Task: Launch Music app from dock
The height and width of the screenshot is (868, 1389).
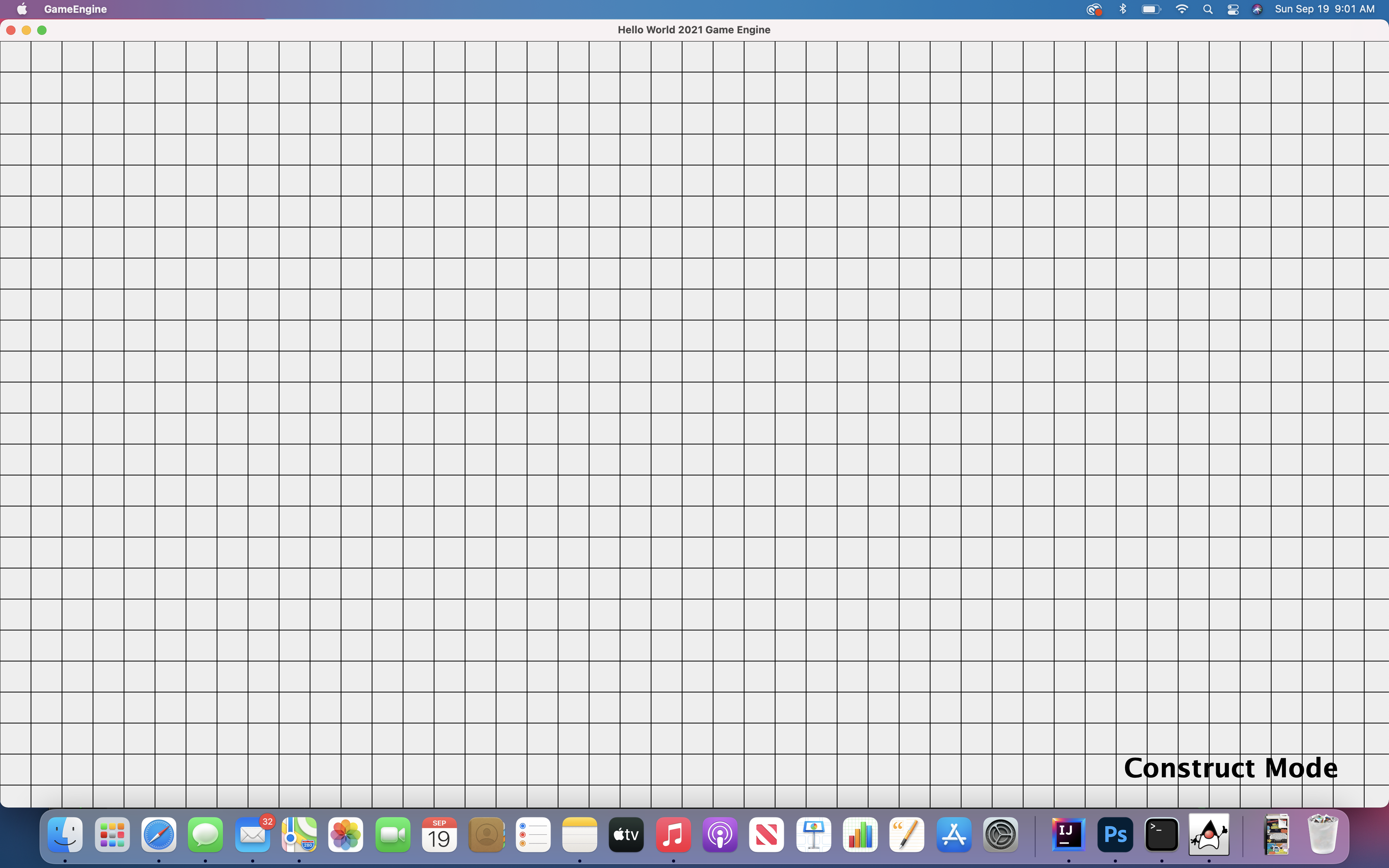Action: coord(673,834)
